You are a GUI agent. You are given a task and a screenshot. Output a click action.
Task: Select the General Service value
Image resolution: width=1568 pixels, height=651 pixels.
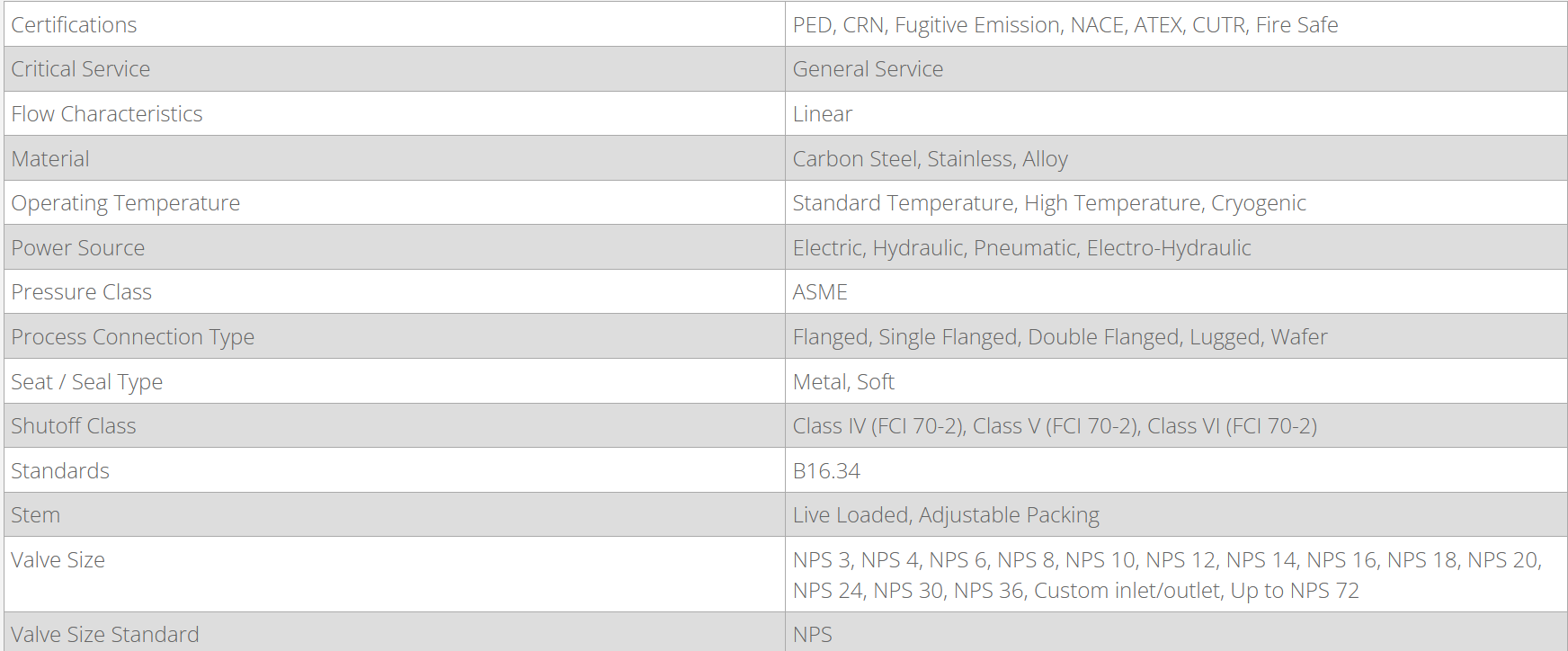click(x=868, y=69)
